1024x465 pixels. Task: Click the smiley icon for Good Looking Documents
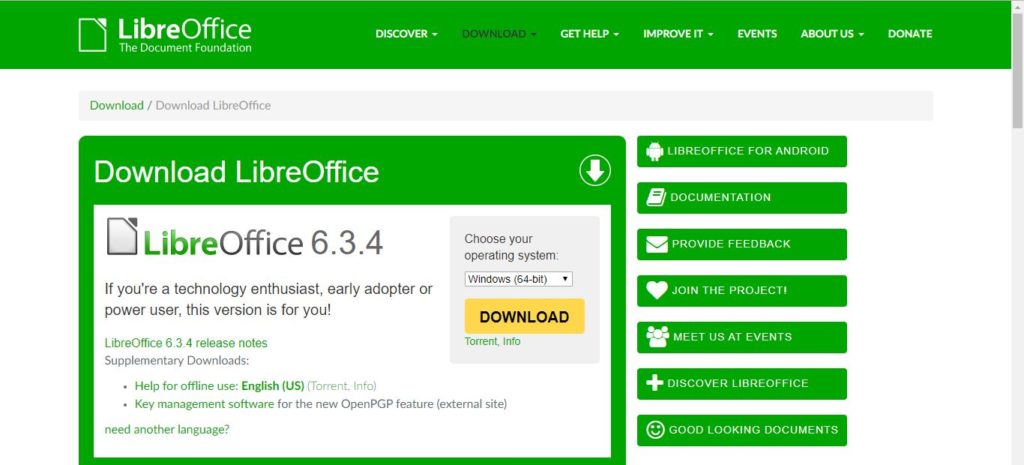tap(655, 430)
